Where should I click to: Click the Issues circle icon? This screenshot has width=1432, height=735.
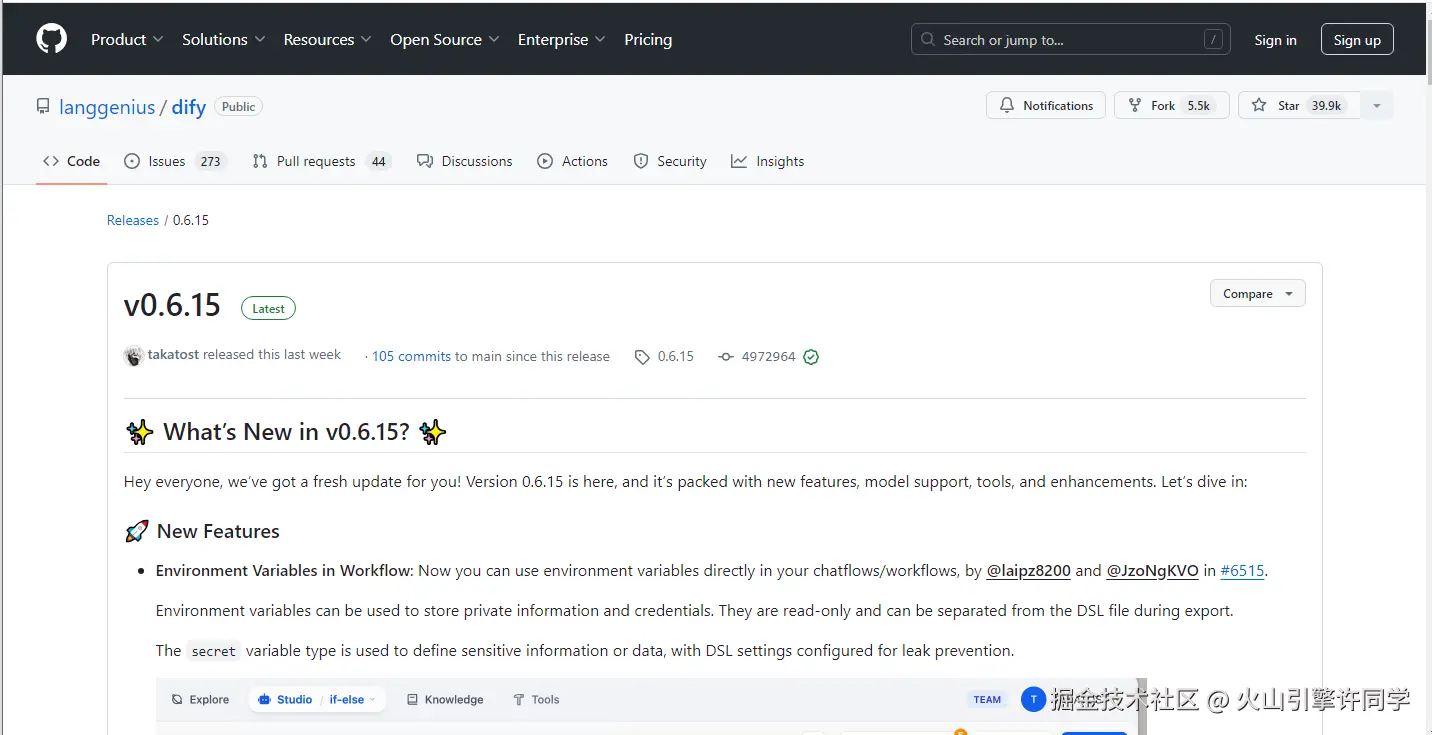[x=132, y=161]
